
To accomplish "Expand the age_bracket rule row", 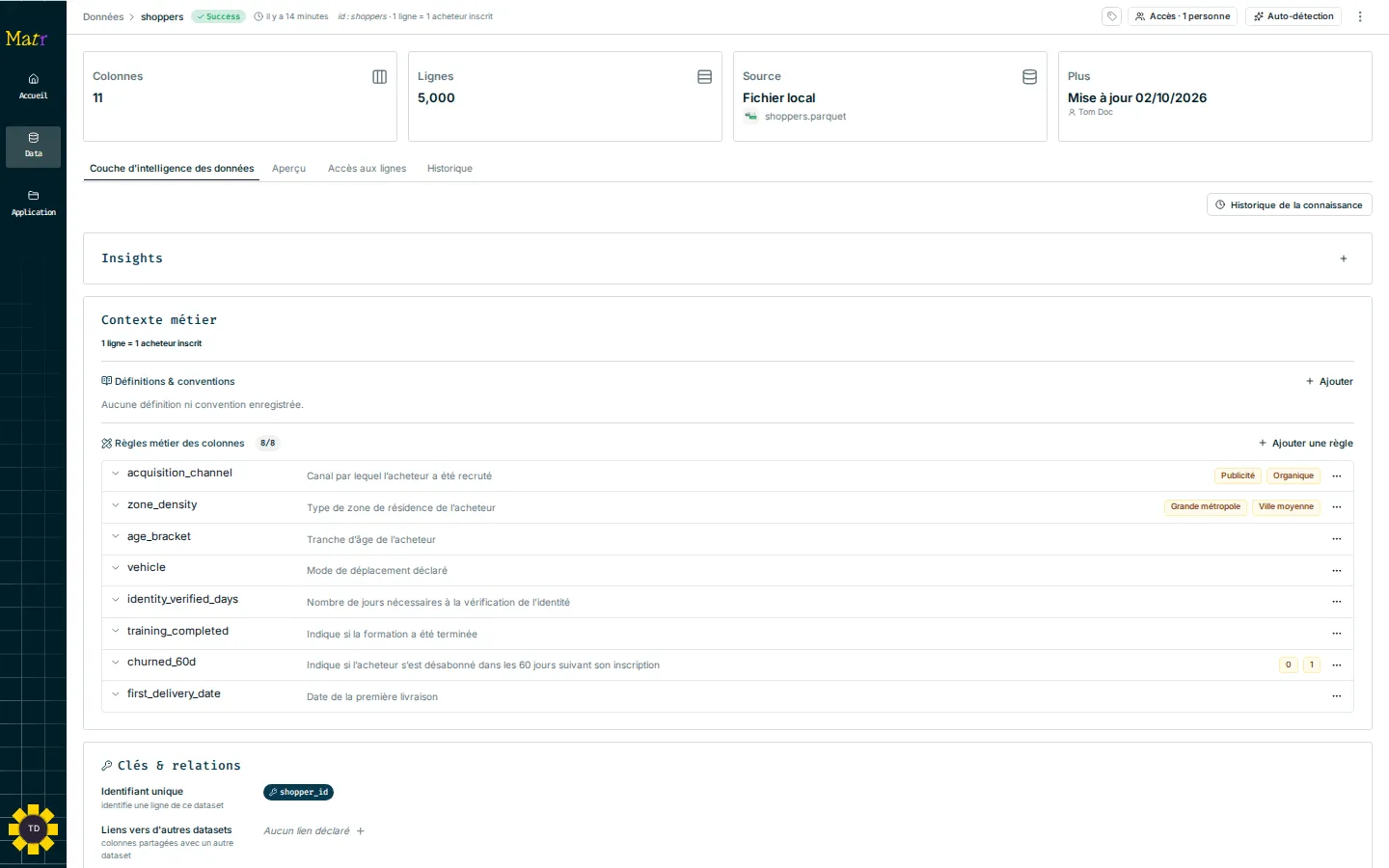I will [116, 537].
